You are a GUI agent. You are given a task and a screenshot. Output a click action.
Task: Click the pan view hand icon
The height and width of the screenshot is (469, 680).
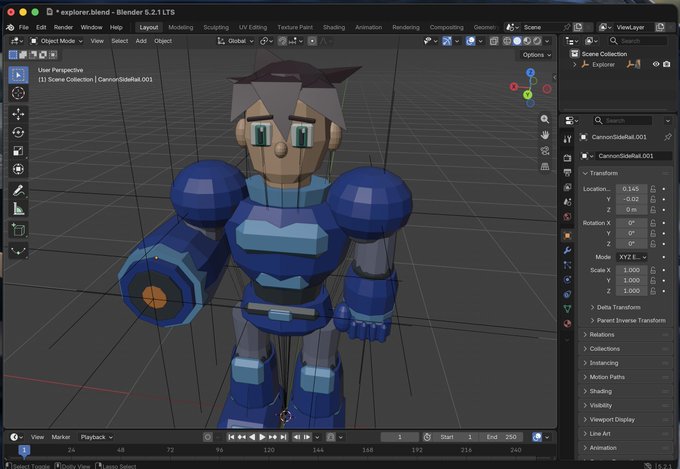click(545, 135)
